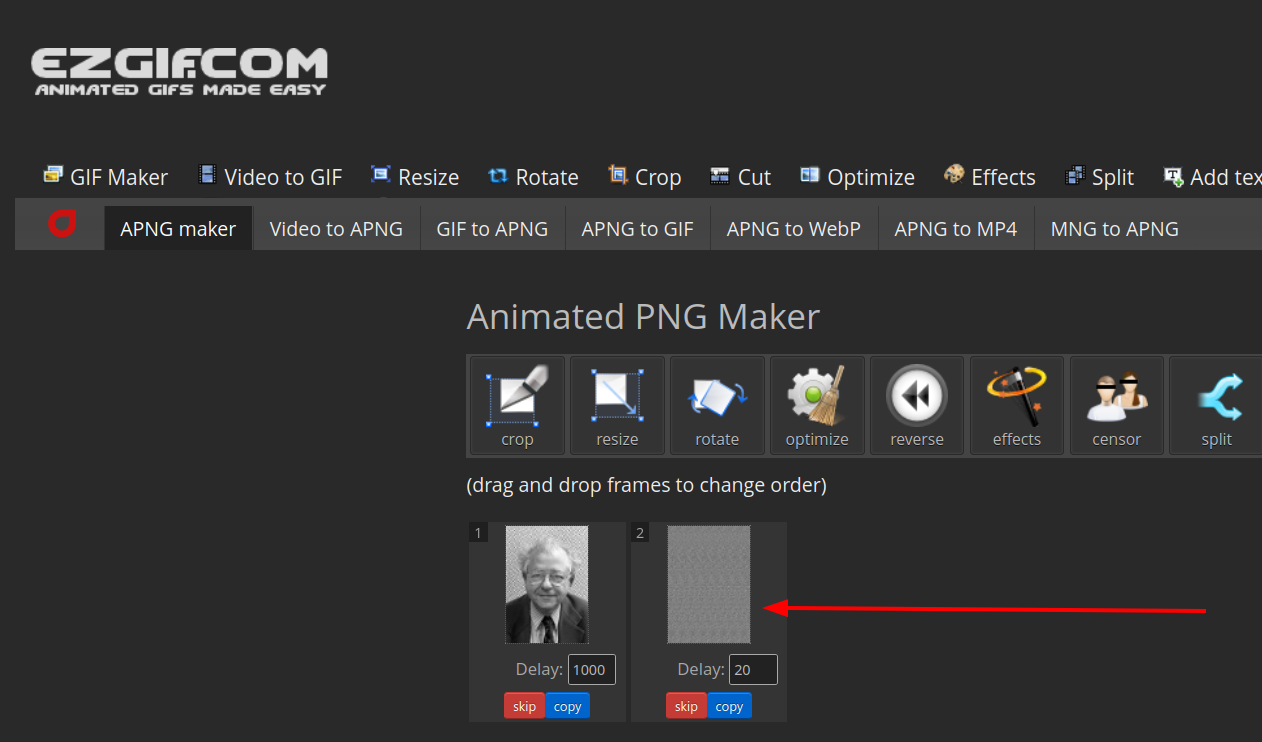Open the resize tool
The height and width of the screenshot is (742, 1262).
tap(617, 405)
